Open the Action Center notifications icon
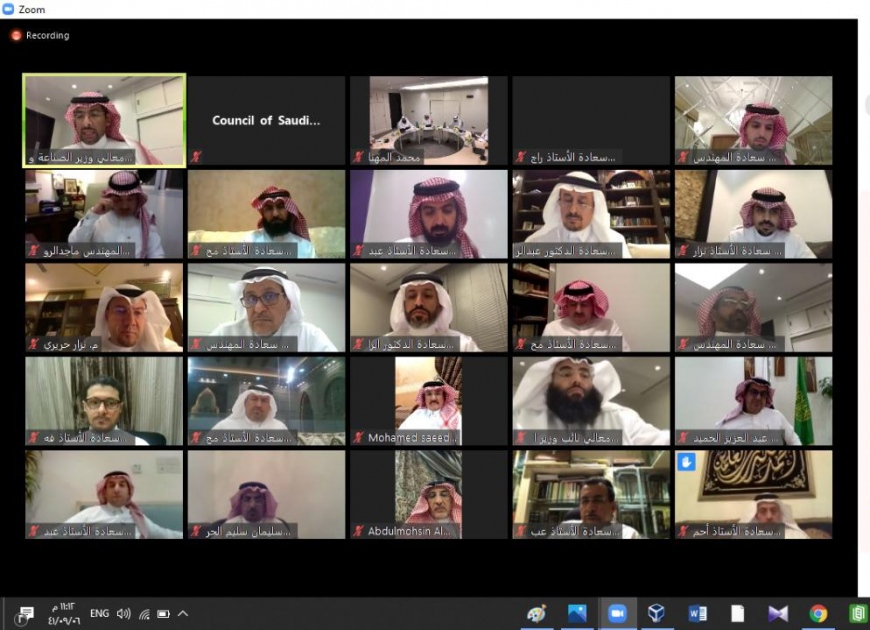The image size is (870, 630). point(26,613)
